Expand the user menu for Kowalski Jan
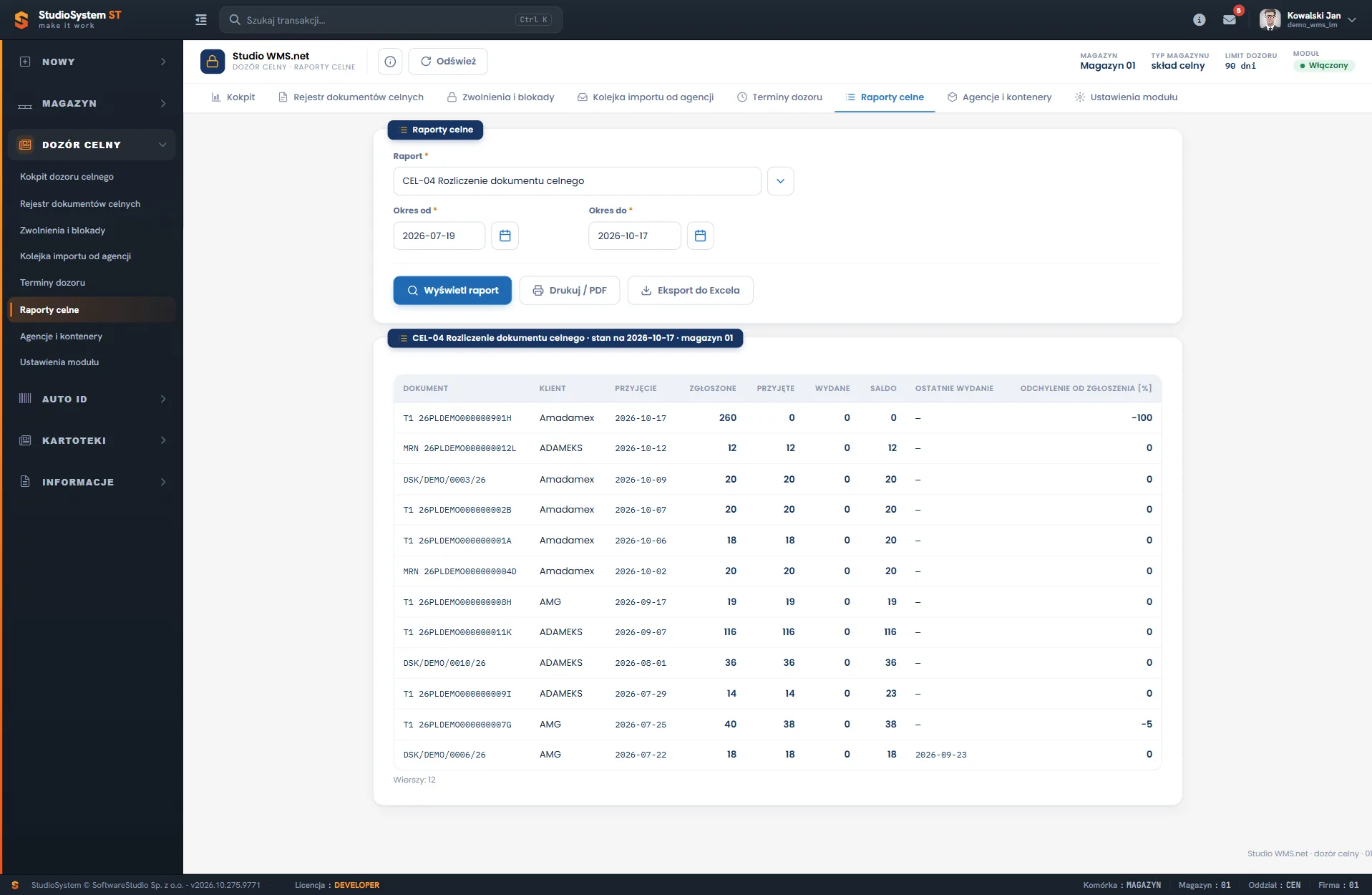 point(1352,20)
